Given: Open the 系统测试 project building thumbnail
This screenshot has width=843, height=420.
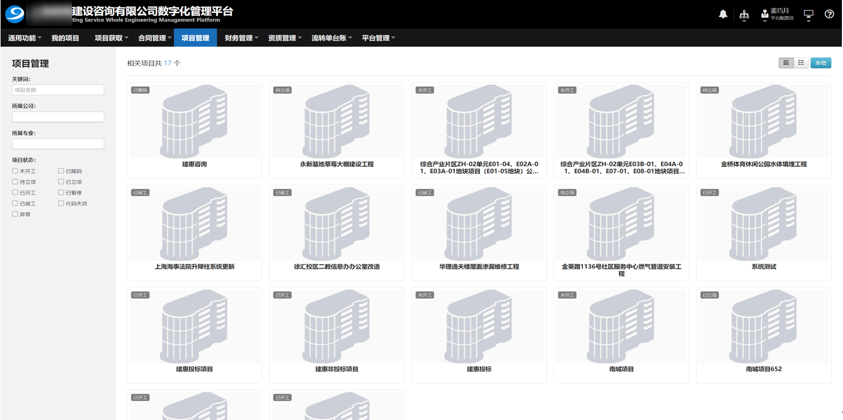Looking at the screenshot, I should click(x=764, y=224).
